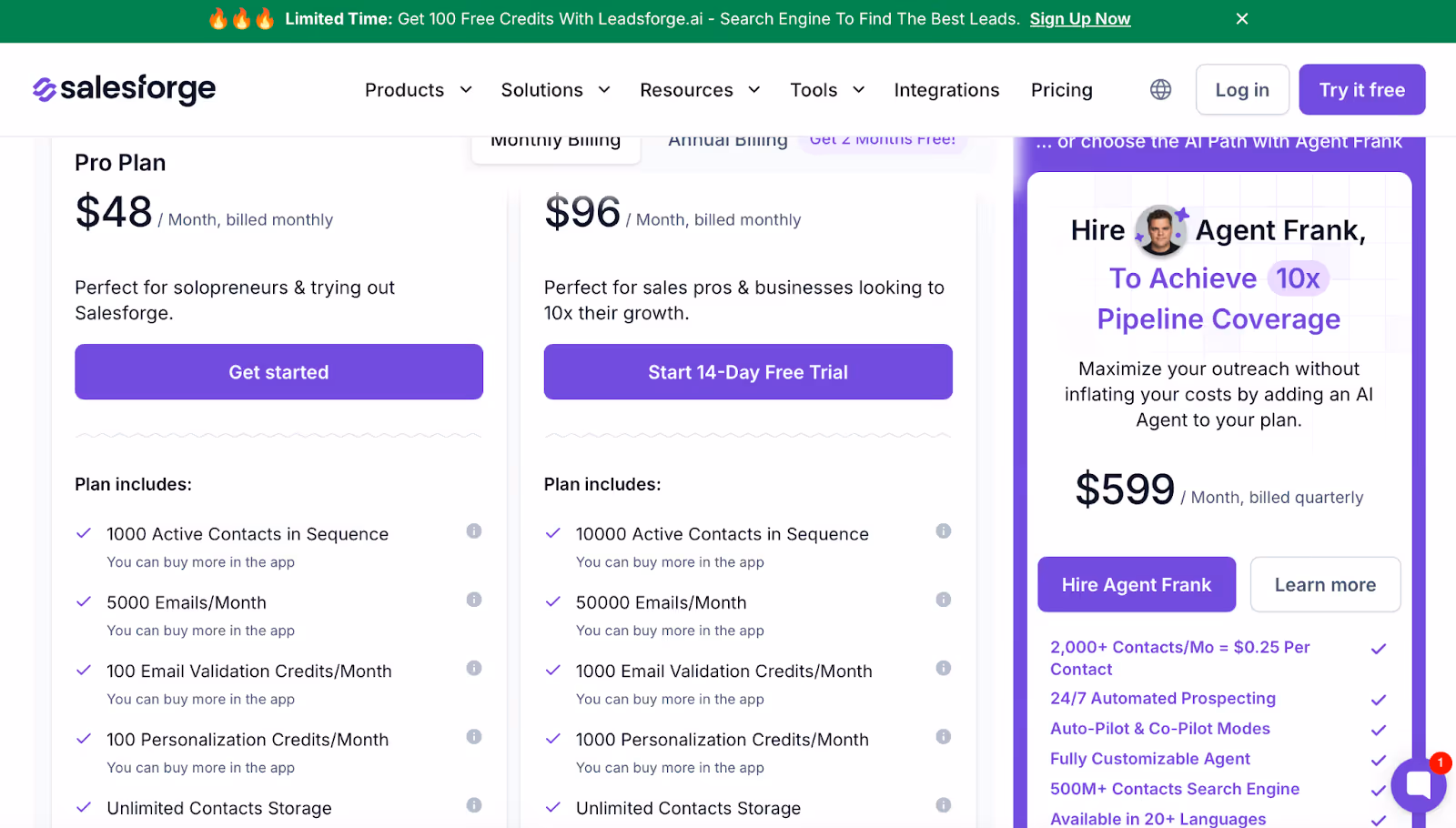Click the Salesforge logo
1456x828 pixels.
point(124,89)
